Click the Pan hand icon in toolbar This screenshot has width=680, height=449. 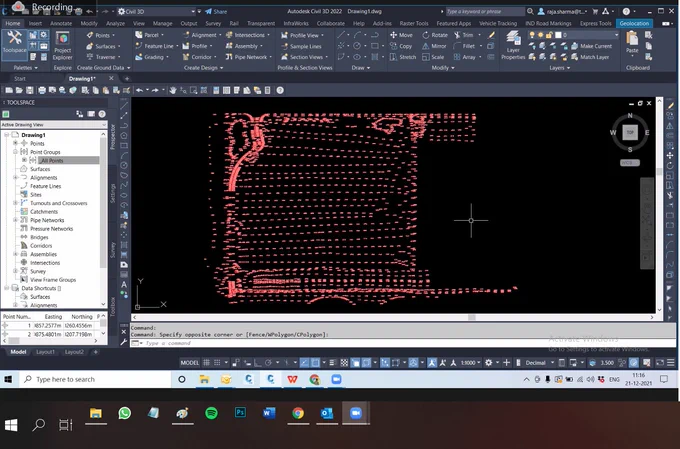[x=173, y=90]
